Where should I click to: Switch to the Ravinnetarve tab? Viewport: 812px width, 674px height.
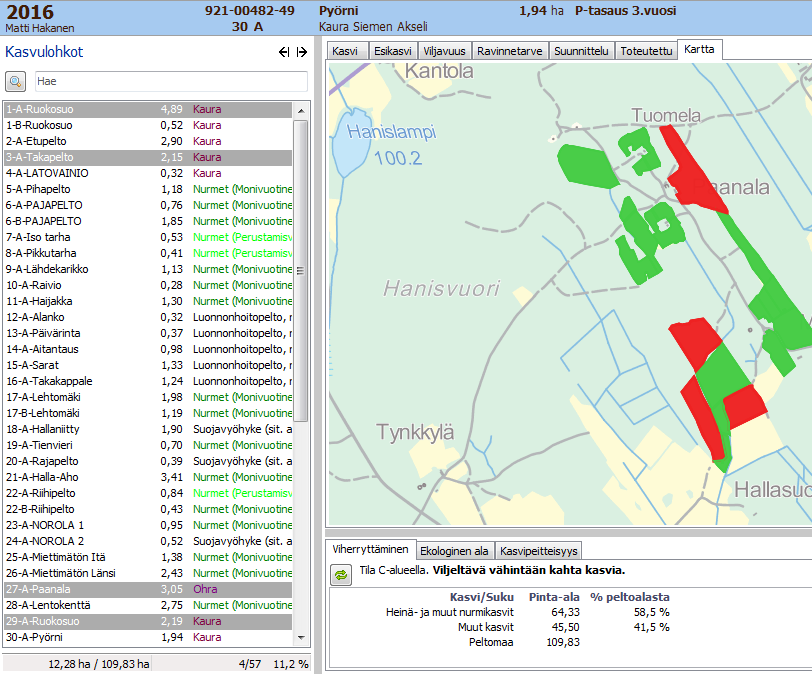coord(510,51)
